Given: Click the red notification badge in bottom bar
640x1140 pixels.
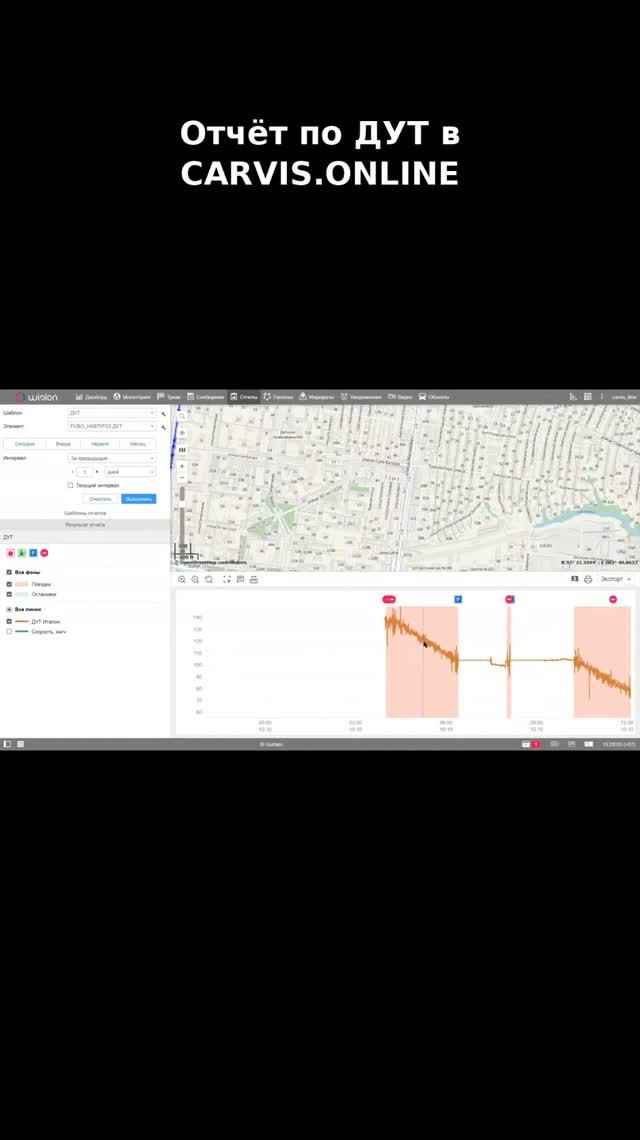Looking at the screenshot, I should [536, 744].
